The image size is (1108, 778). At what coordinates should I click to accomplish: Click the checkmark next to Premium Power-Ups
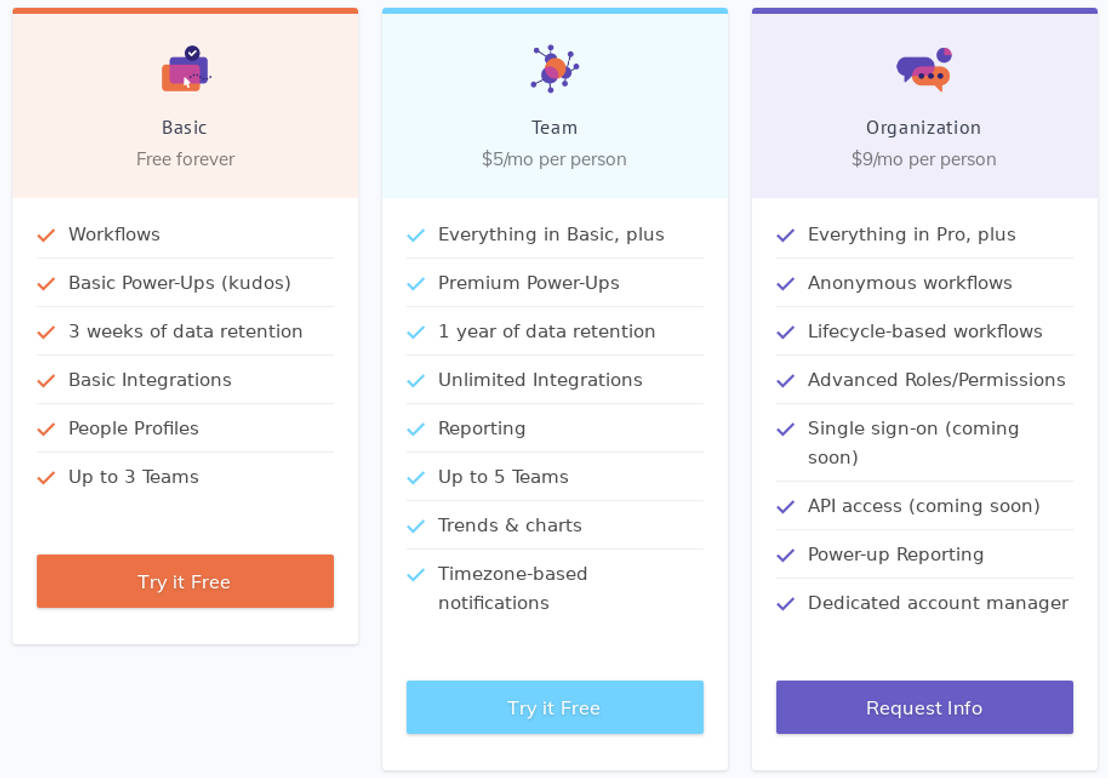pos(415,283)
